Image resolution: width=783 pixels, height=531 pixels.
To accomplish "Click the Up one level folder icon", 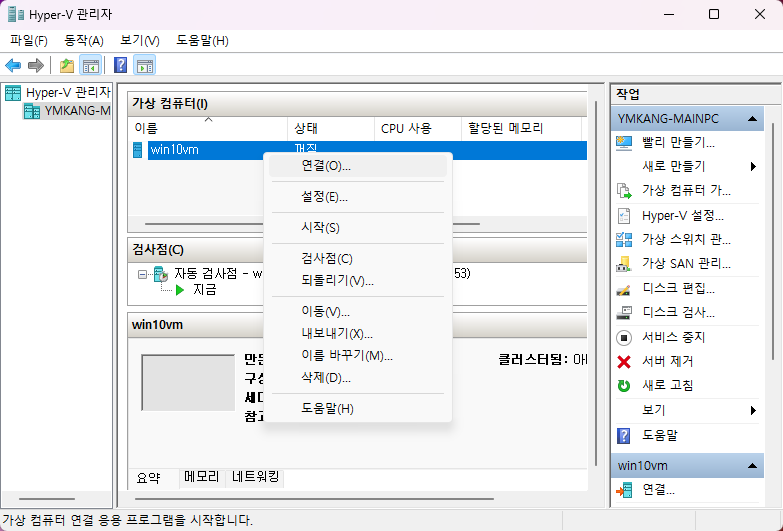I will click(x=66, y=65).
